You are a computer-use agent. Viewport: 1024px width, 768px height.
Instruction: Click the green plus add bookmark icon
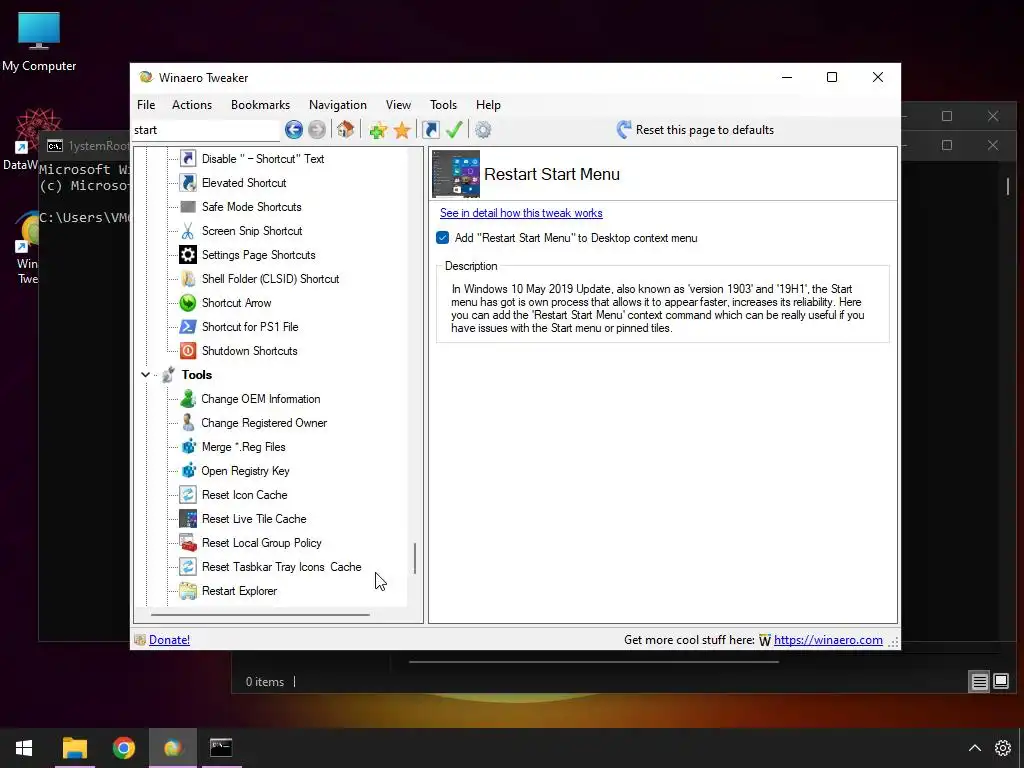[377, 130]
